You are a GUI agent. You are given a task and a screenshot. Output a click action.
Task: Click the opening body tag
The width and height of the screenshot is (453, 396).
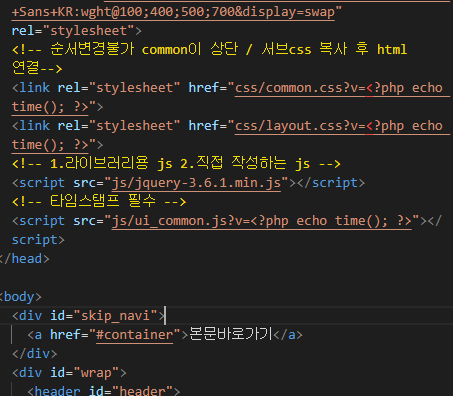pyautogui.click(x=21, y=297)
